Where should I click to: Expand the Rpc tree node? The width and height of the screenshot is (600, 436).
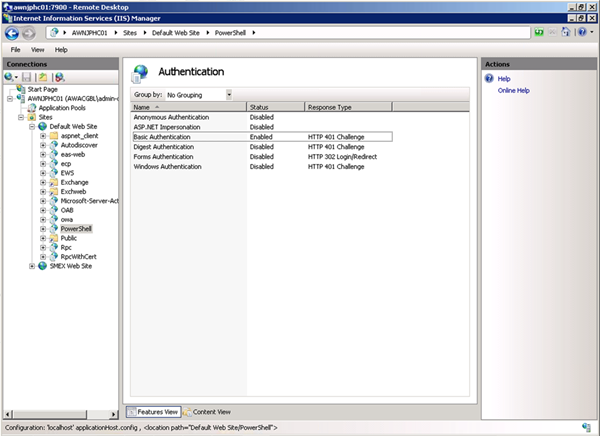[43, 247]
